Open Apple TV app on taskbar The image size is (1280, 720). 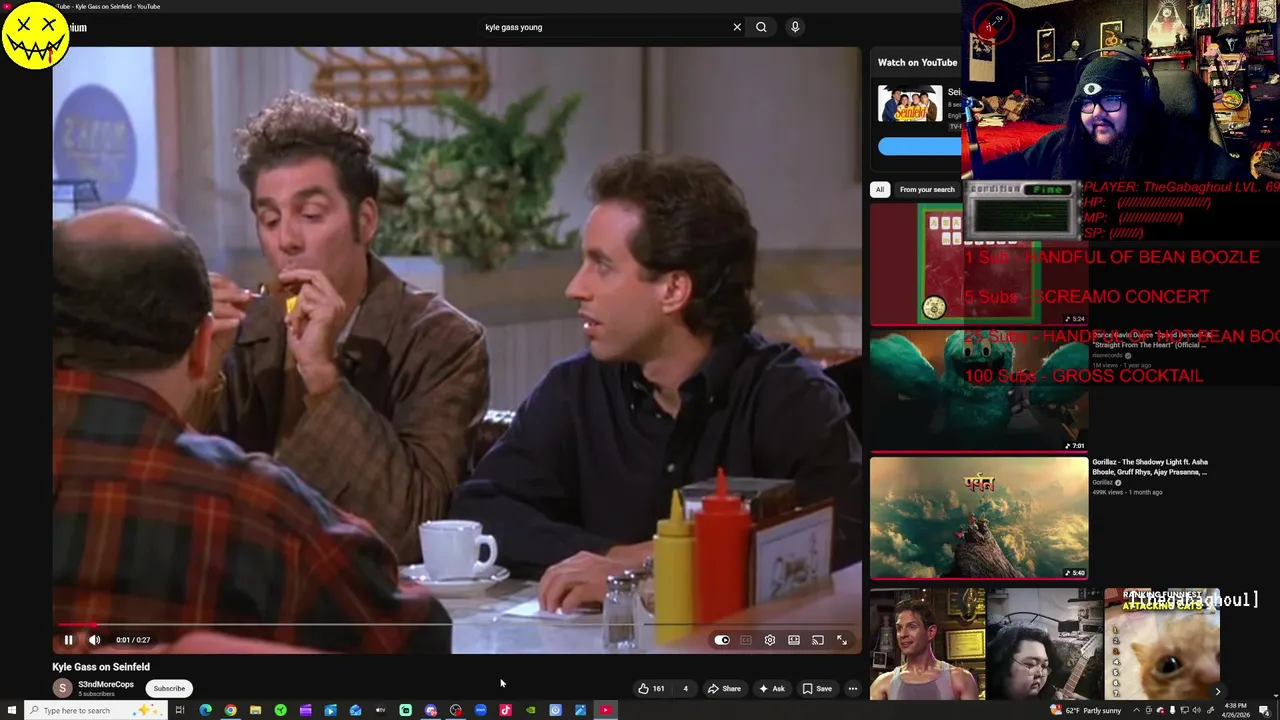(380, 710)
